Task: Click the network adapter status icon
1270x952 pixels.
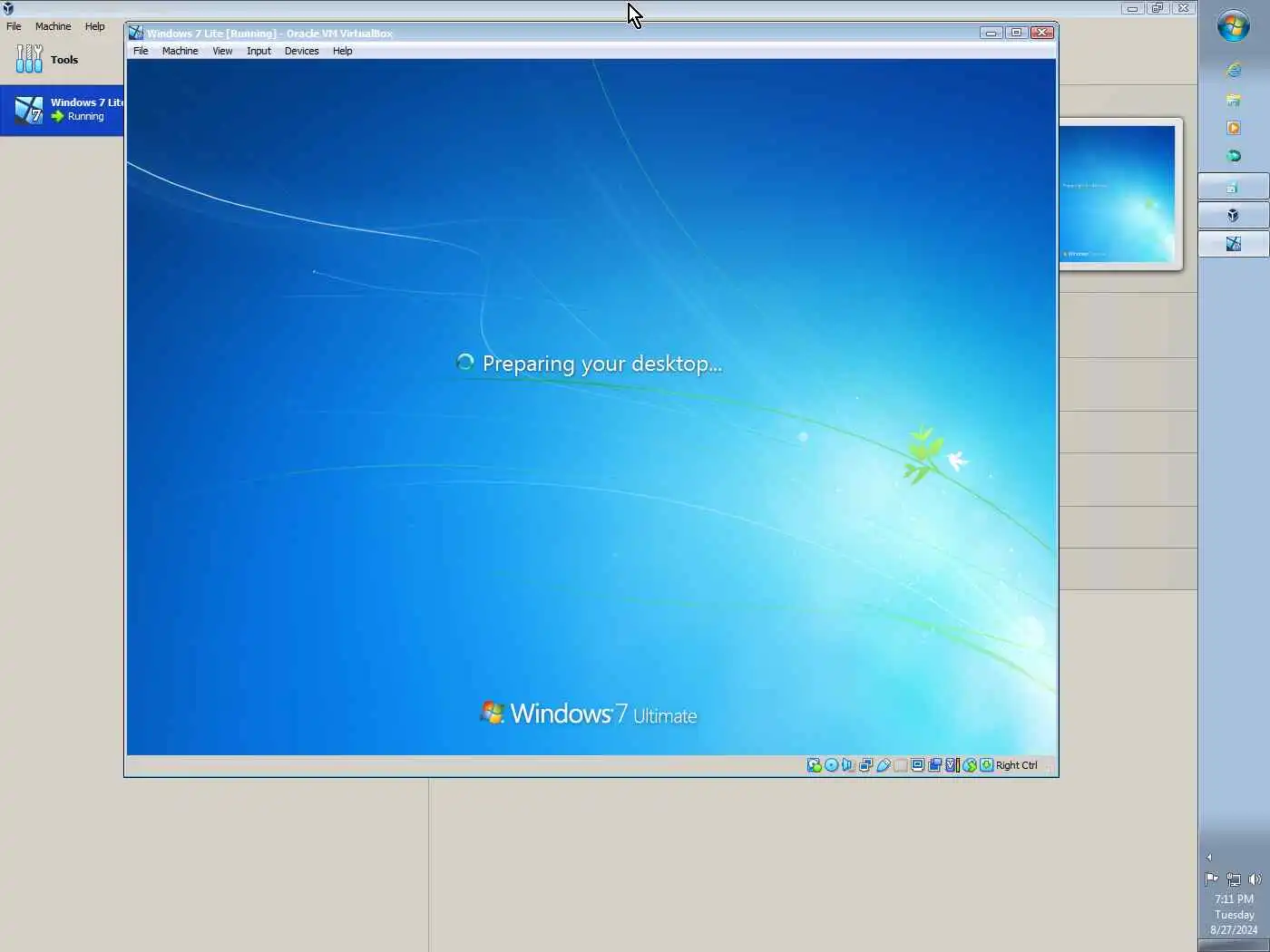Action: click(x=865, y=765)
